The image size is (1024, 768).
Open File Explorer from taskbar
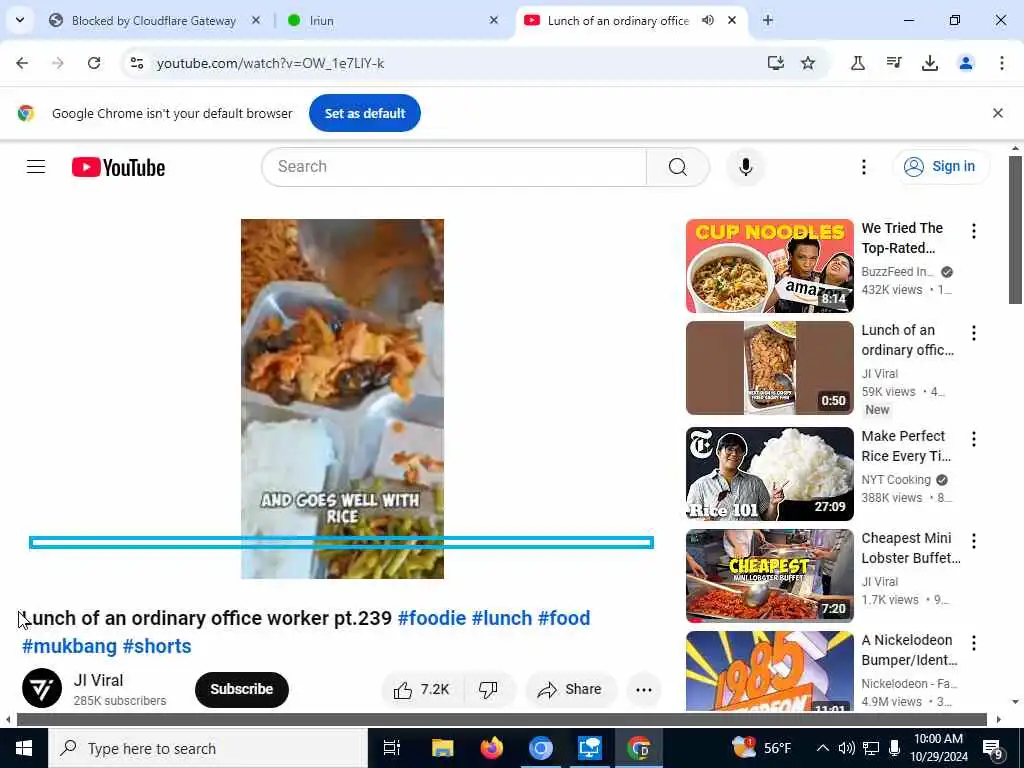442,748
